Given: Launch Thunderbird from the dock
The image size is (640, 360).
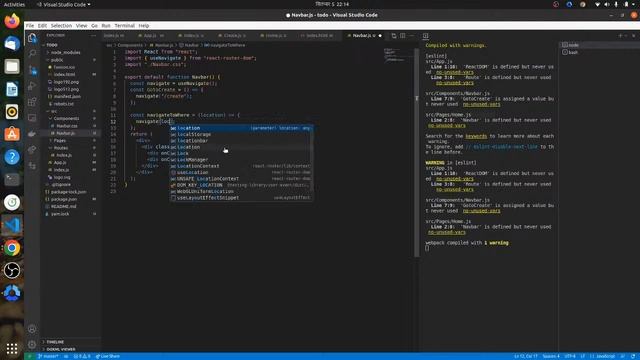Looking at the screenshot, I should click(x=12, y=44).
